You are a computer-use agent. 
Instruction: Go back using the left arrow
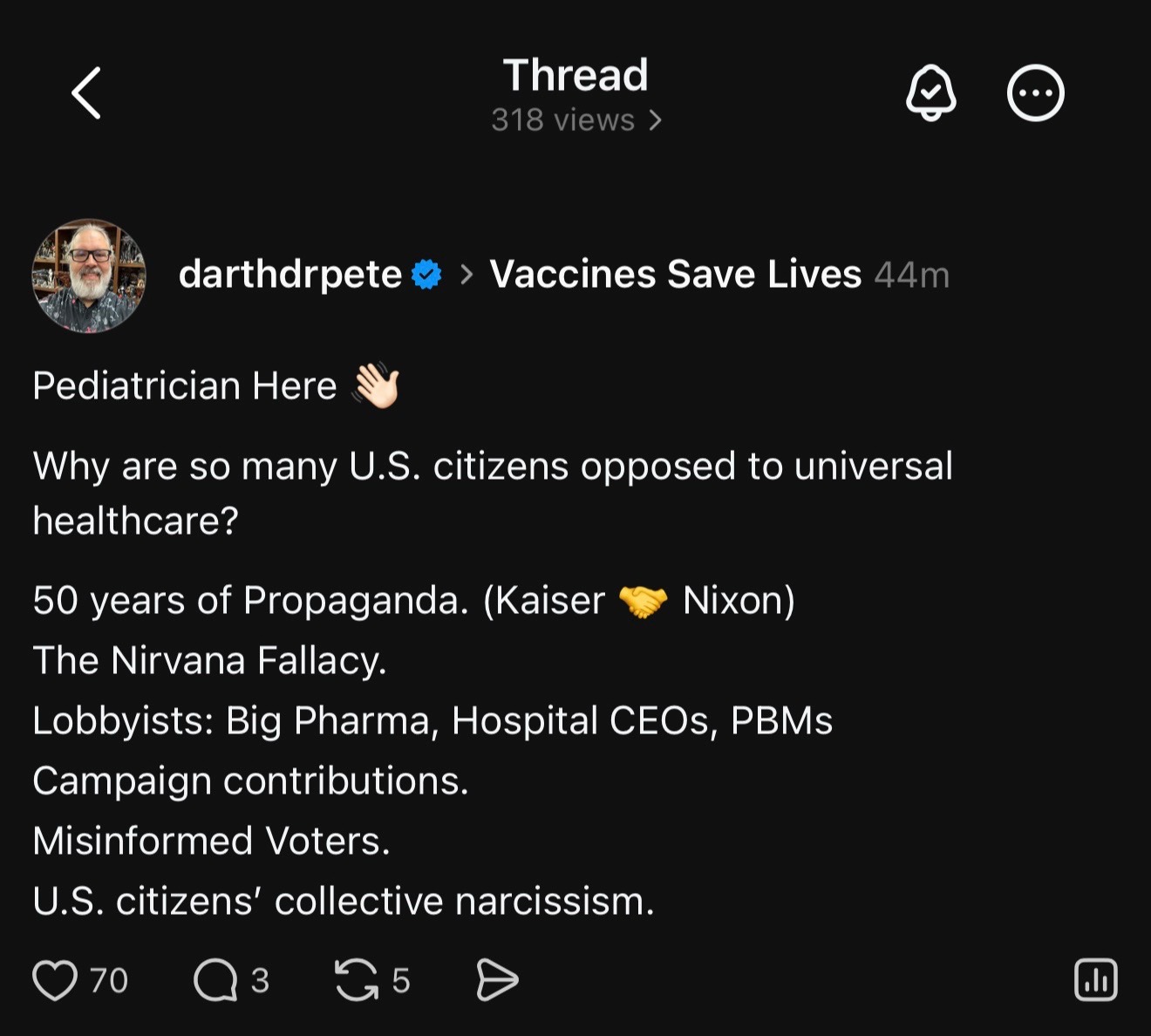coord(86,93)
